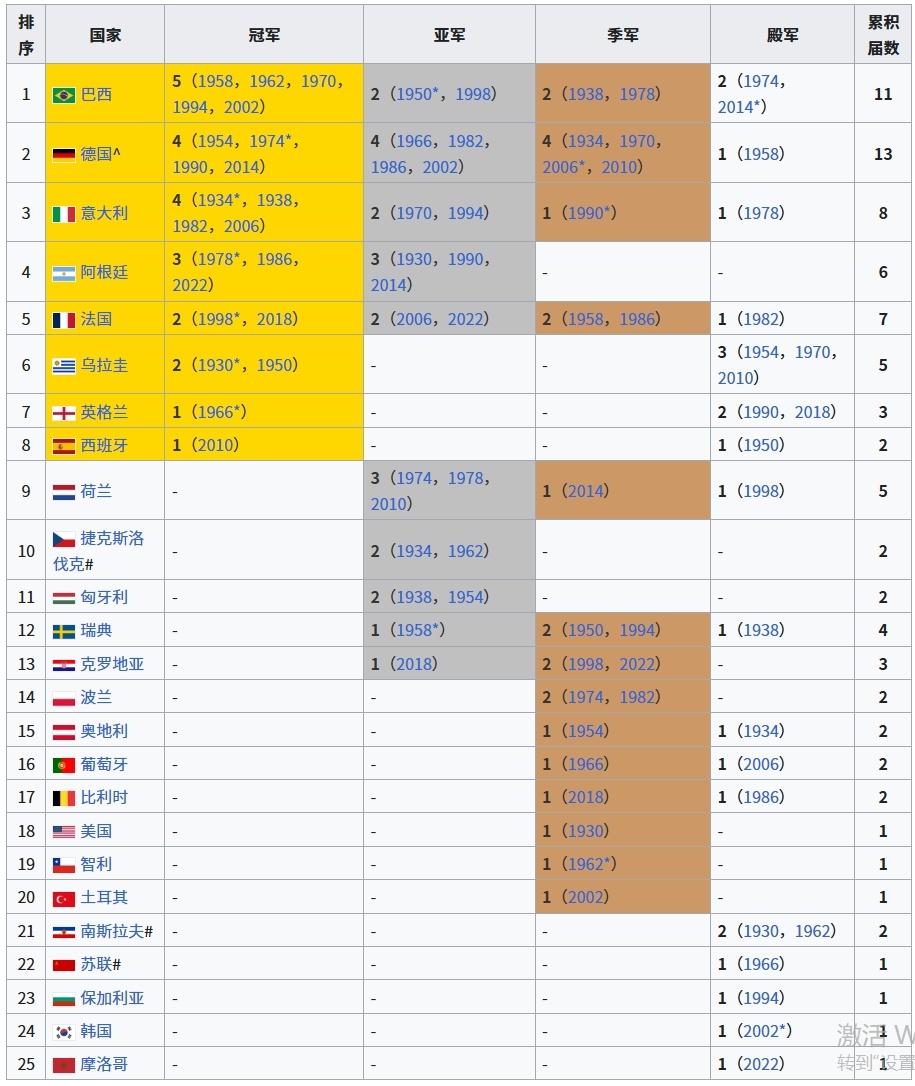Click the 冠军 column header
This screenshot has height=1086, width=915.
coord(264,35)
